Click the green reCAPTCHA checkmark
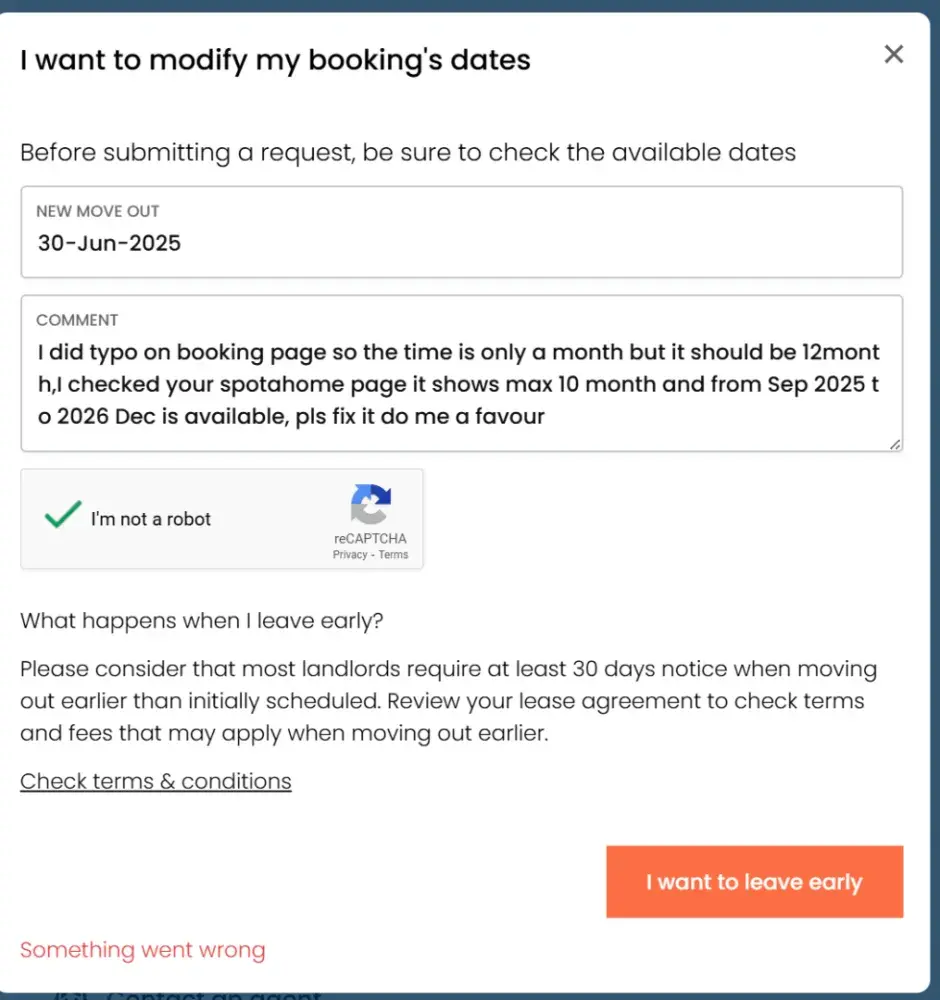940x1000 pixels. (x=62, y=516)
